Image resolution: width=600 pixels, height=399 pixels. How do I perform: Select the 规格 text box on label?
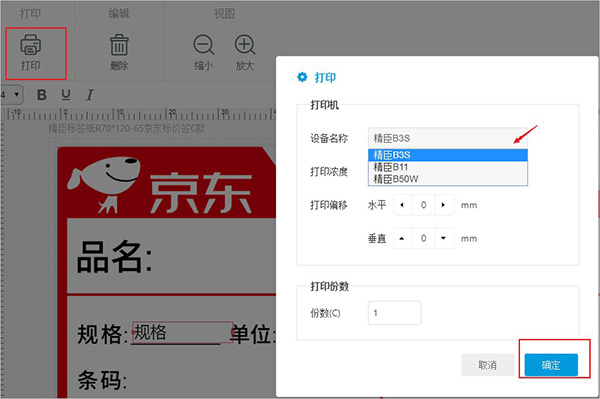coord(183,332)
